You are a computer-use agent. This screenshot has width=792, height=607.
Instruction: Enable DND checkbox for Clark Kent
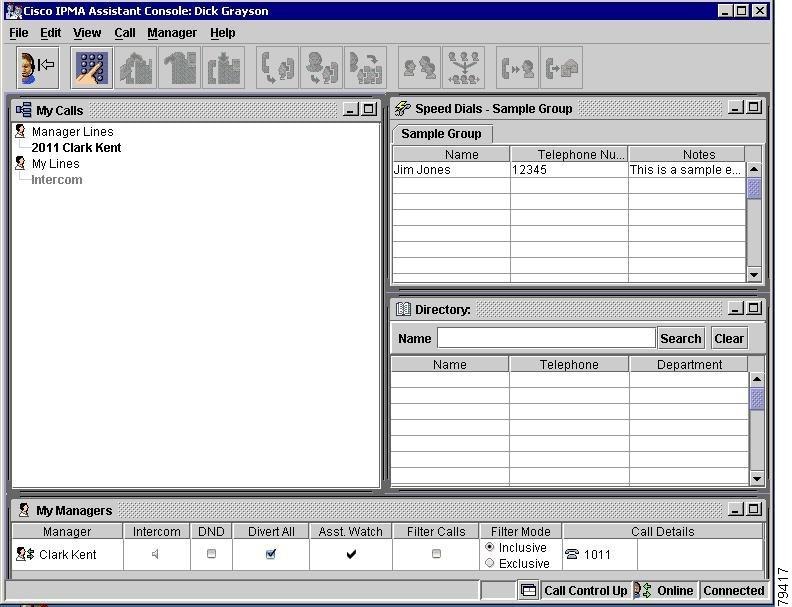tap(212, 553)
